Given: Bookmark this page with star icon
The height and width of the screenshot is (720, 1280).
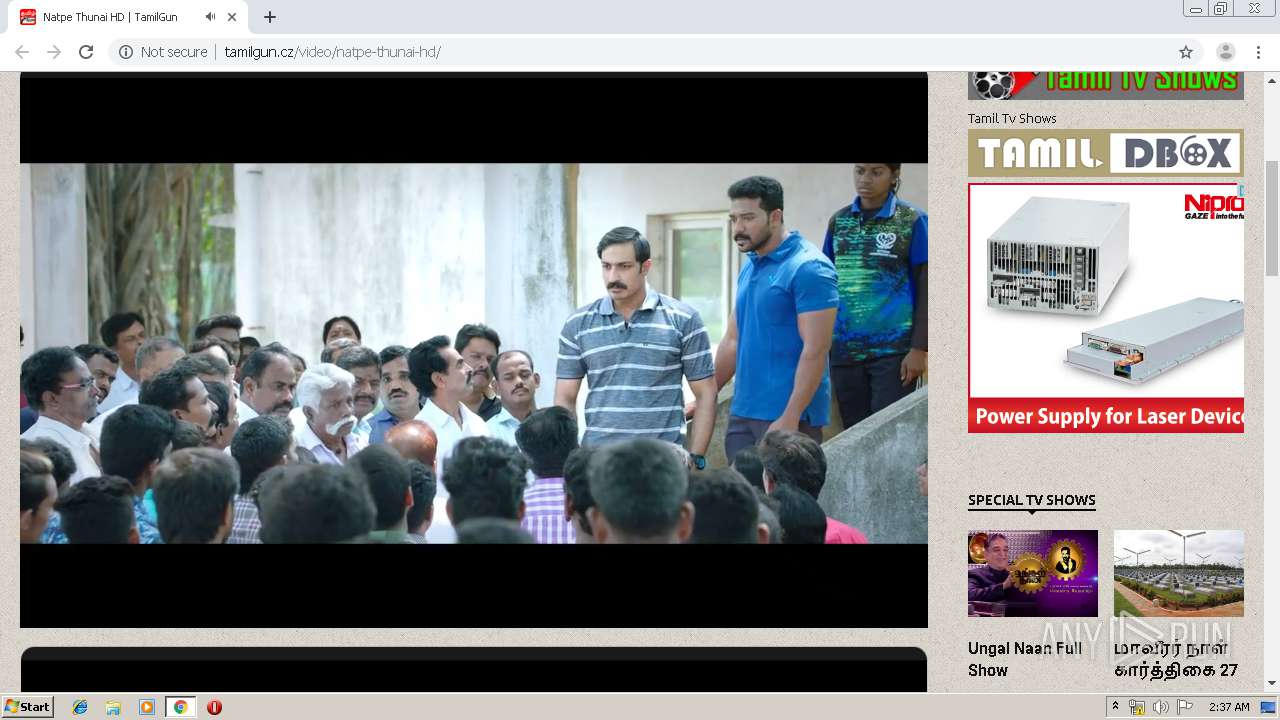Looking at the screenshot, I should pyautogui.click(x=1186, y=52).
